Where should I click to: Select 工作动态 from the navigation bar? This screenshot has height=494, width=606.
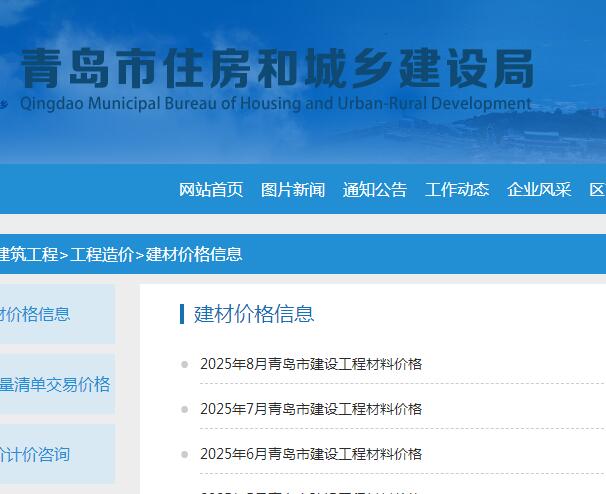coord(457,190)
